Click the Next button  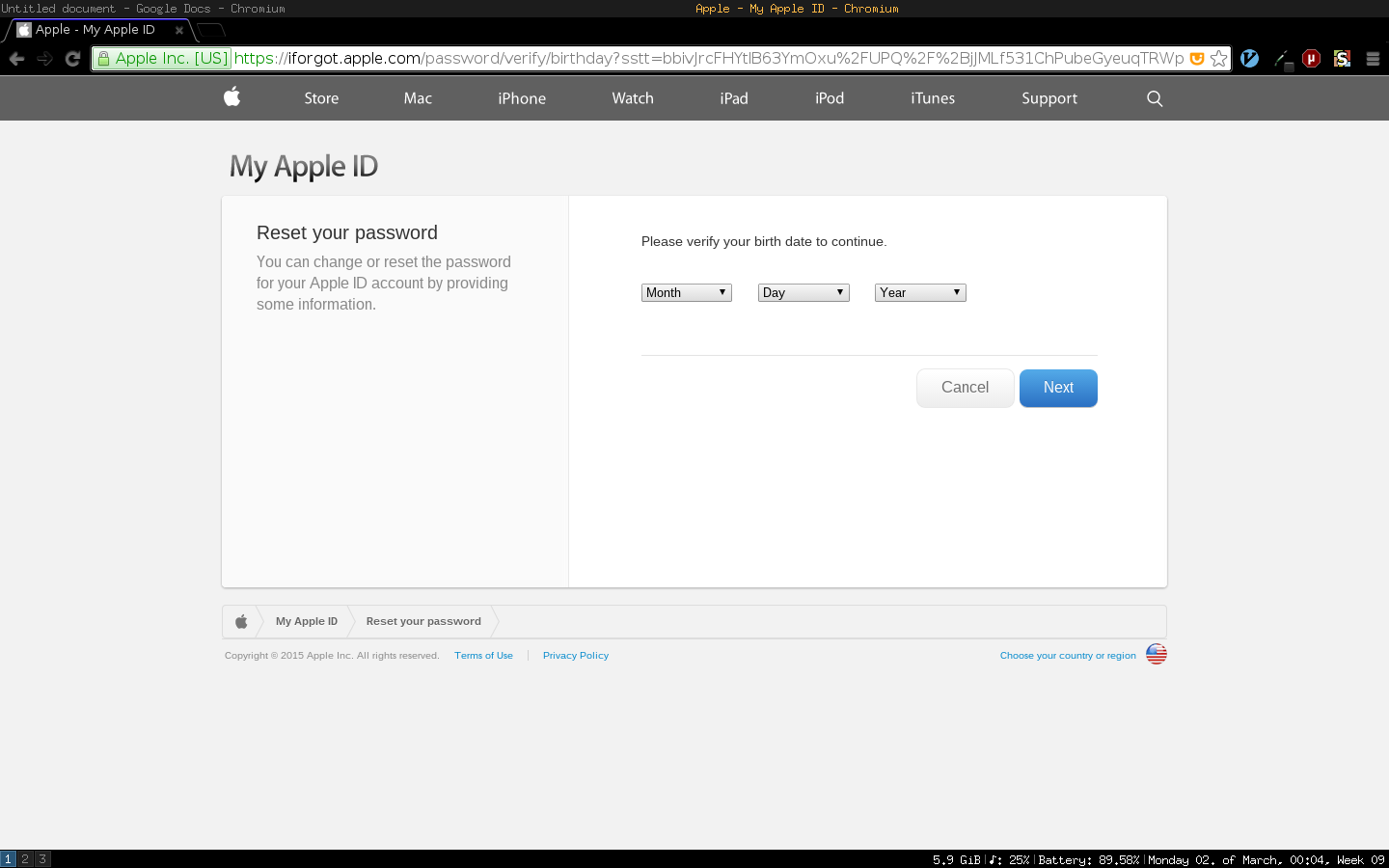point(1058,388)
